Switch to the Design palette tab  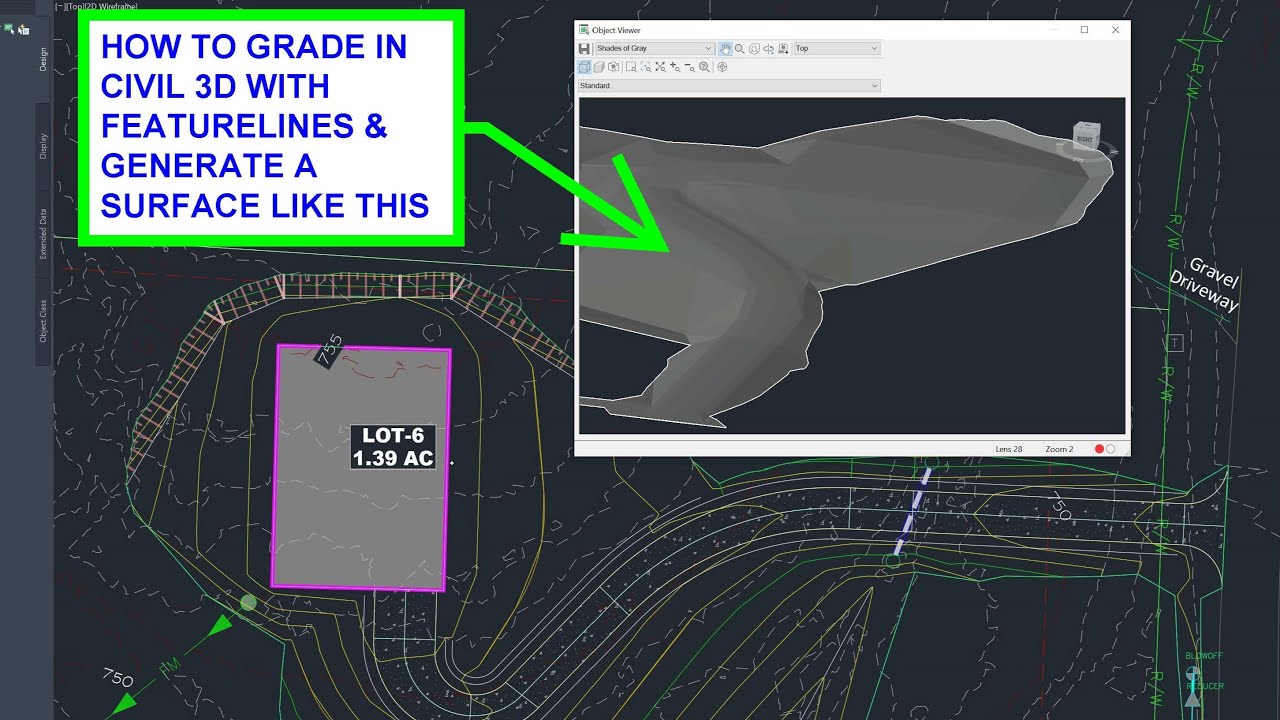(x=43, y=59)
